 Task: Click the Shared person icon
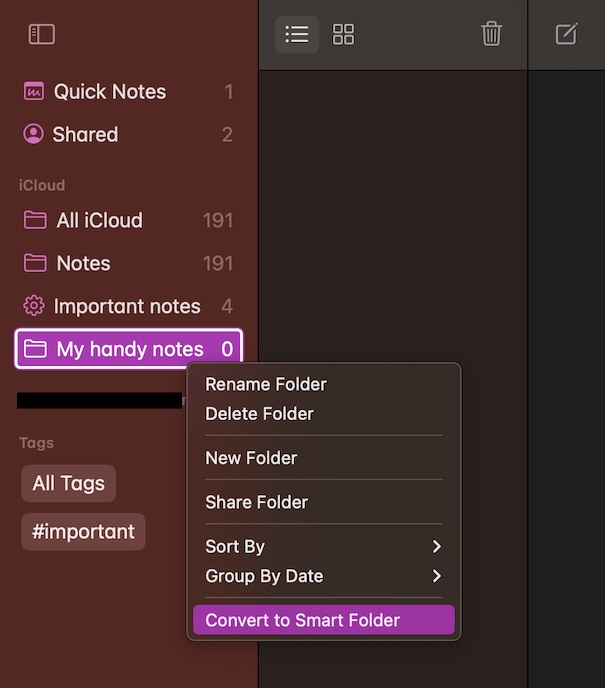tap(33, 134)
